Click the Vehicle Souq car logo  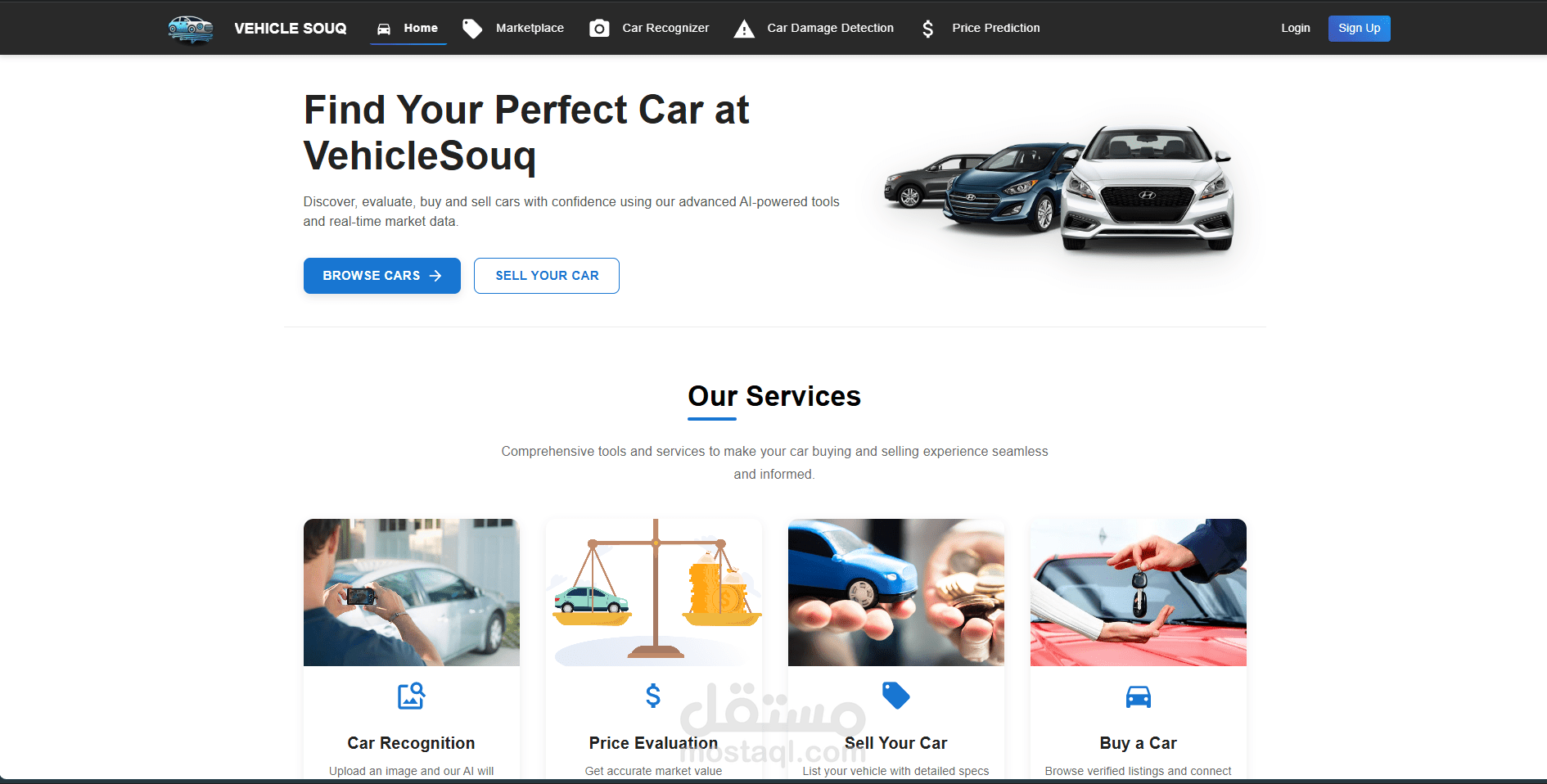pyautogui.click(x=191, y=29)
